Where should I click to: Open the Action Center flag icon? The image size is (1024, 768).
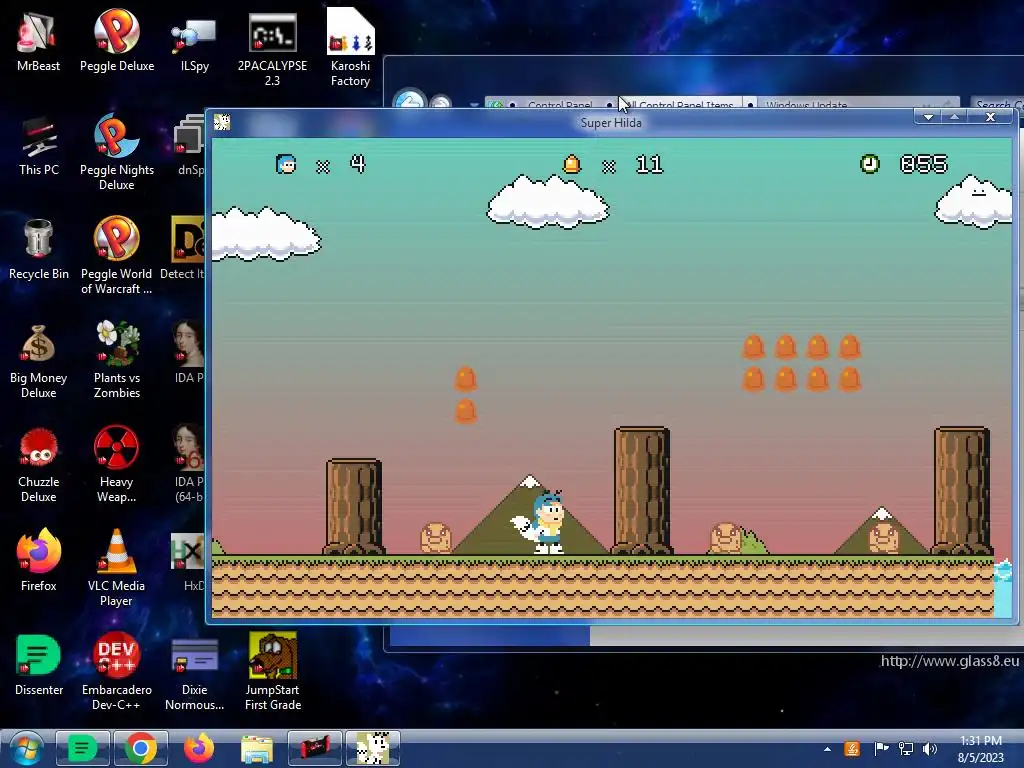[881, 749]
